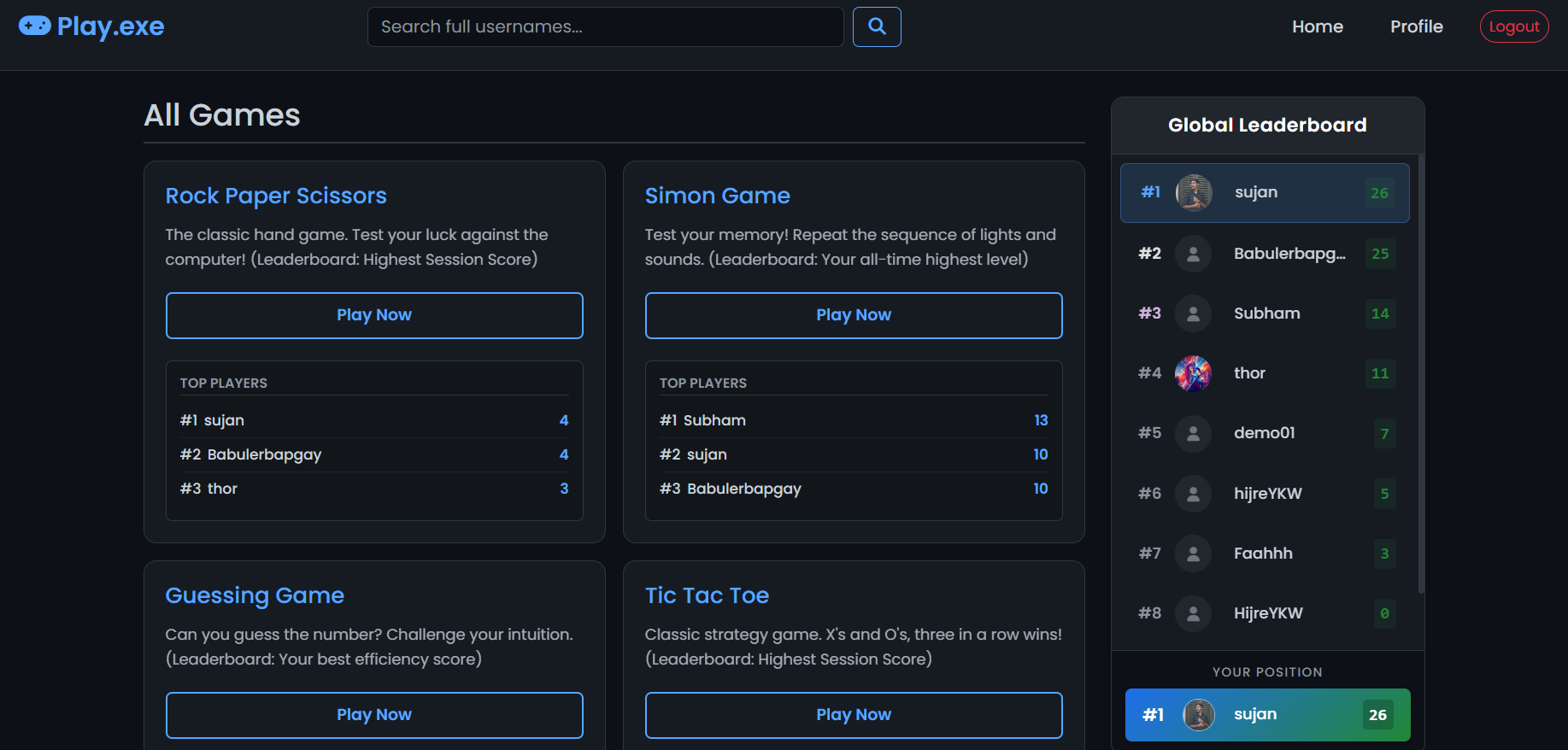The height and width of the screenshot is (750, 1568).
Task: Start the Simon Game with Play Now
Action: coord(853,315)
